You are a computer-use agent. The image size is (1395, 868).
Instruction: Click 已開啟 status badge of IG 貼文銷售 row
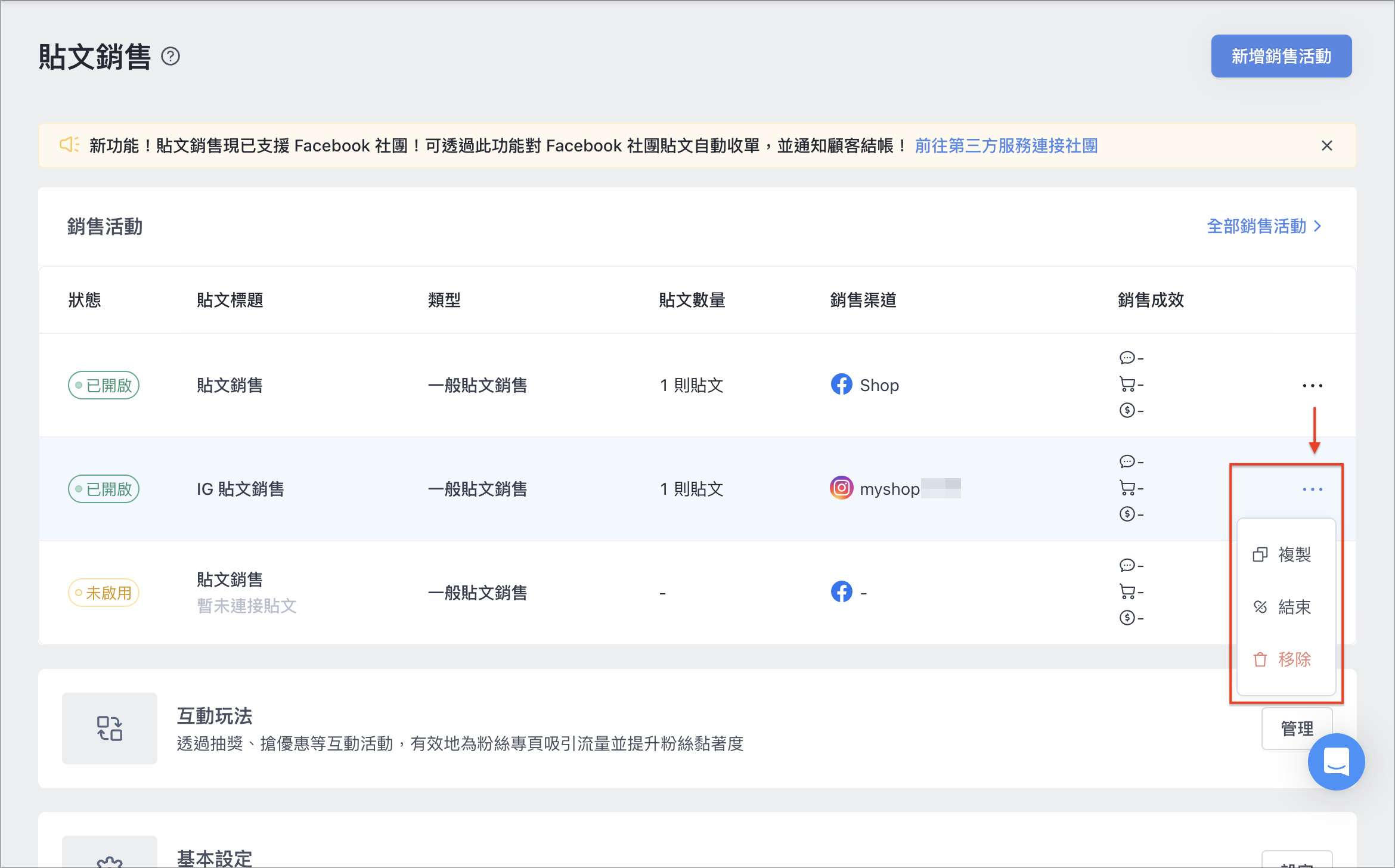pyautogui.click(x=104, y=489)
